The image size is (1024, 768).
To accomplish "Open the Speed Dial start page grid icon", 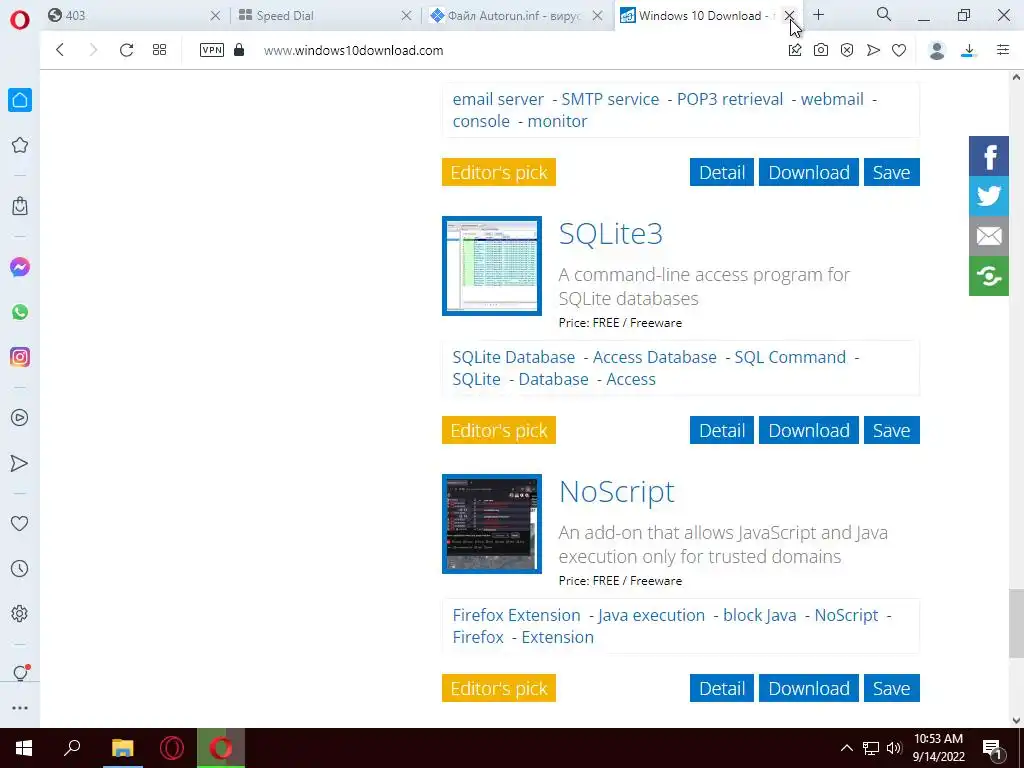I will 159,50.
